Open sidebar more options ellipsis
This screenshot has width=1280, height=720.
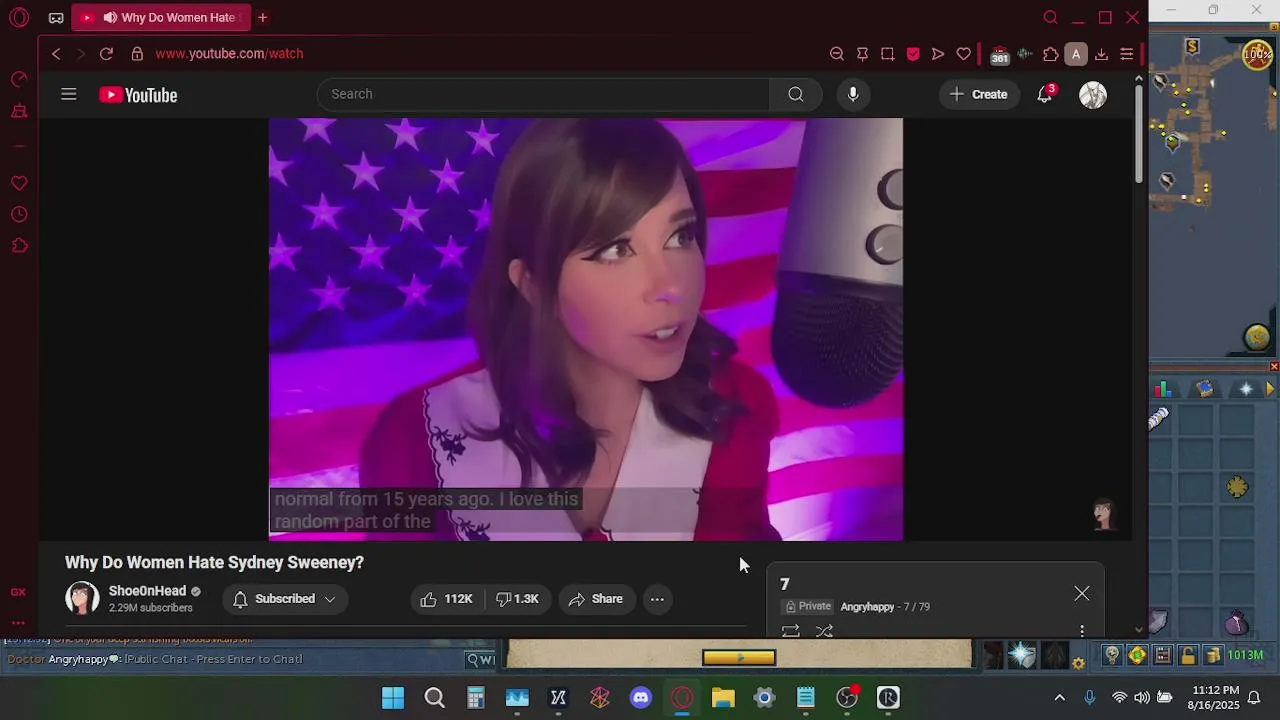tap(18, 622)
